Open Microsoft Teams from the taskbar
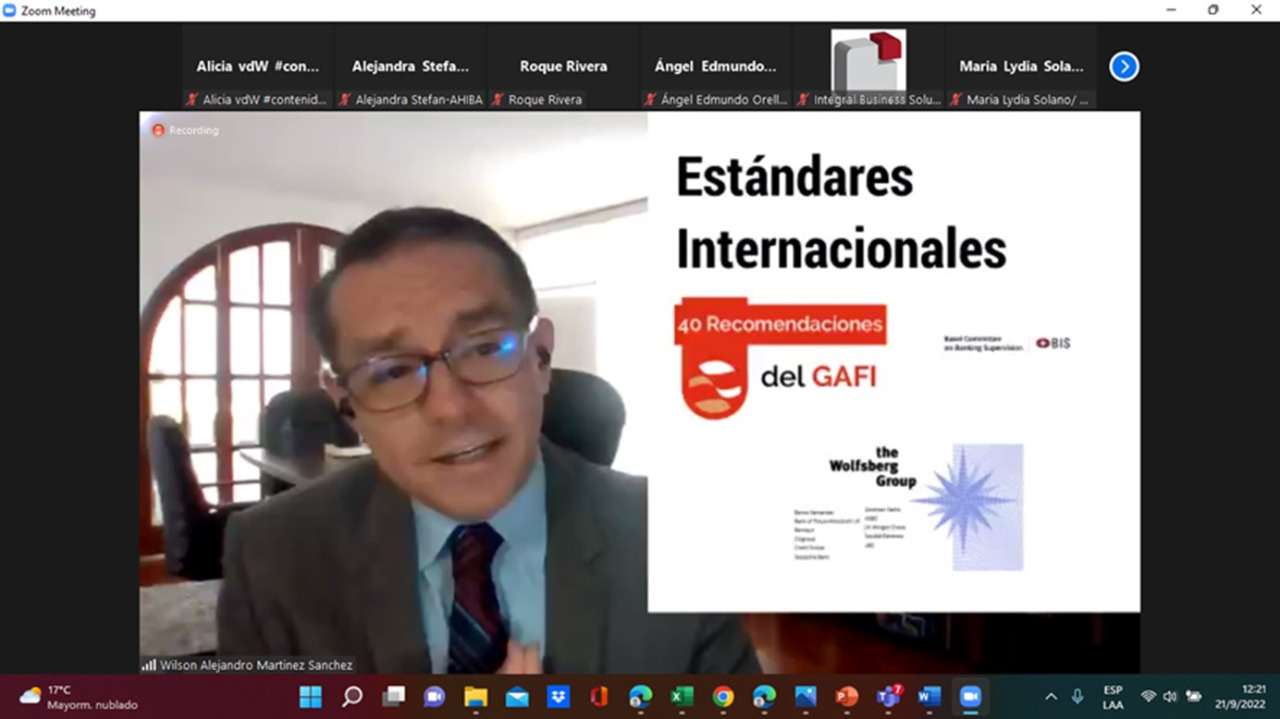Image resolution: width=1280 pixels, height=719 pixels. (x=888, y=697)
